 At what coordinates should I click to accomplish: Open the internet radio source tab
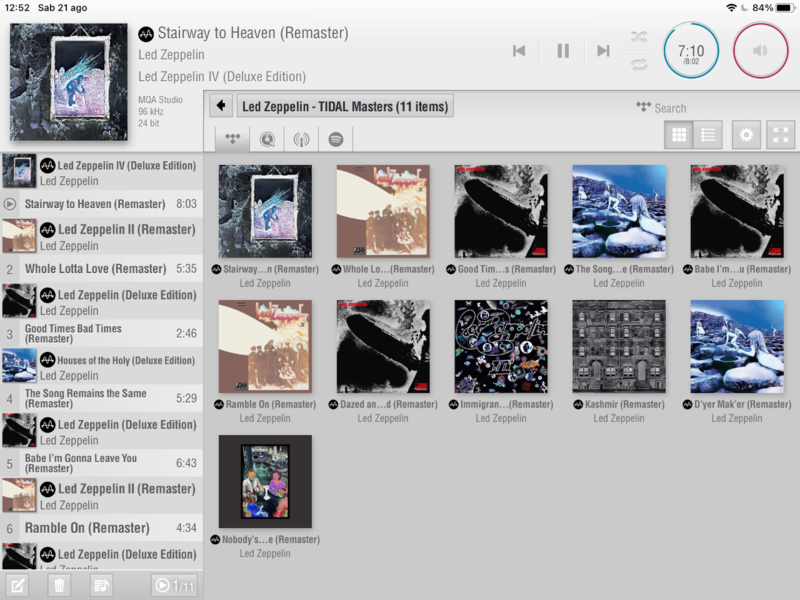coord(301,139)
